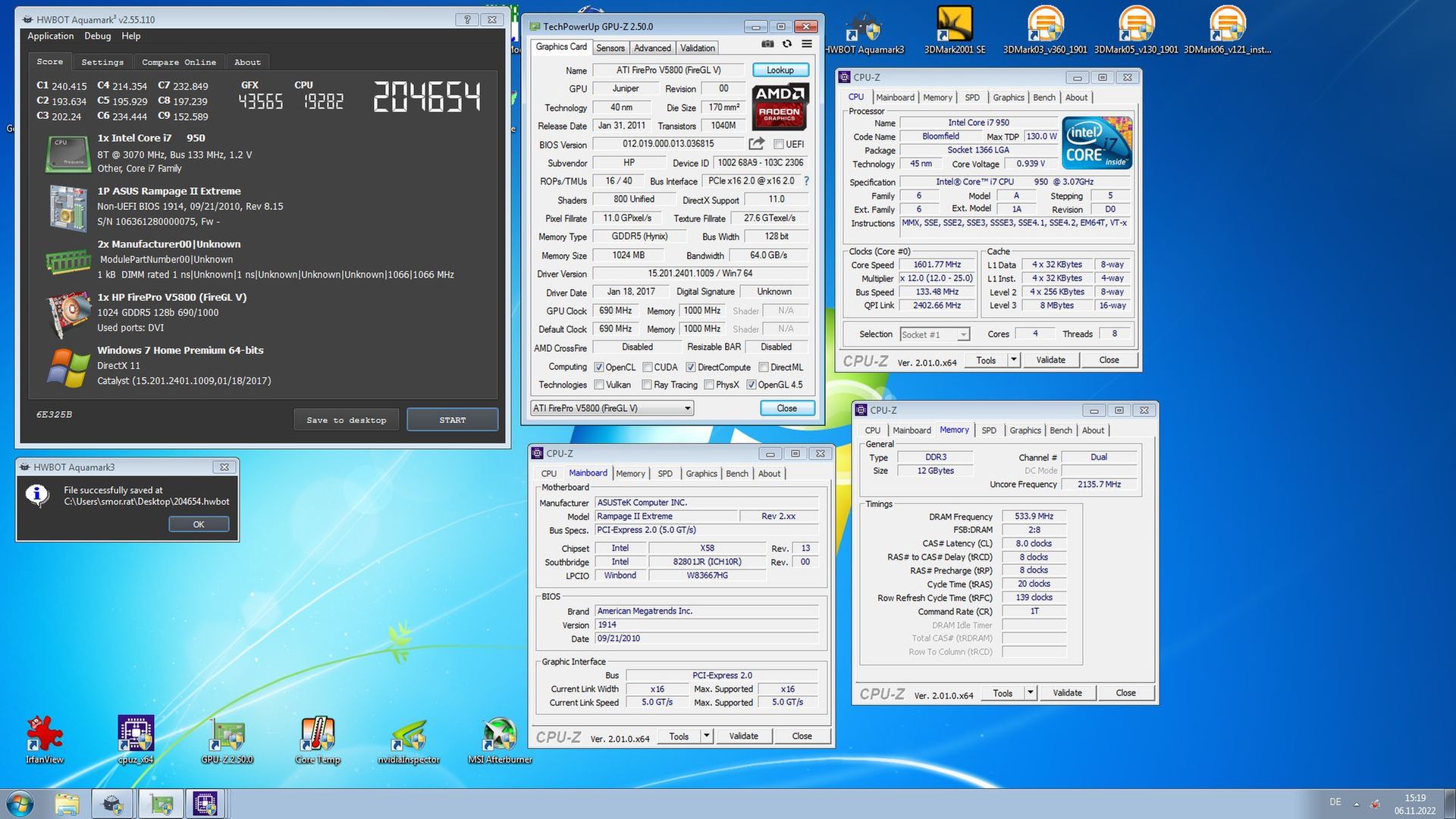This screenshot has height=819, width=1456.
Task: Open the ATI FirePro V5800 GPU selector dropdown
Action: [612, 408]
